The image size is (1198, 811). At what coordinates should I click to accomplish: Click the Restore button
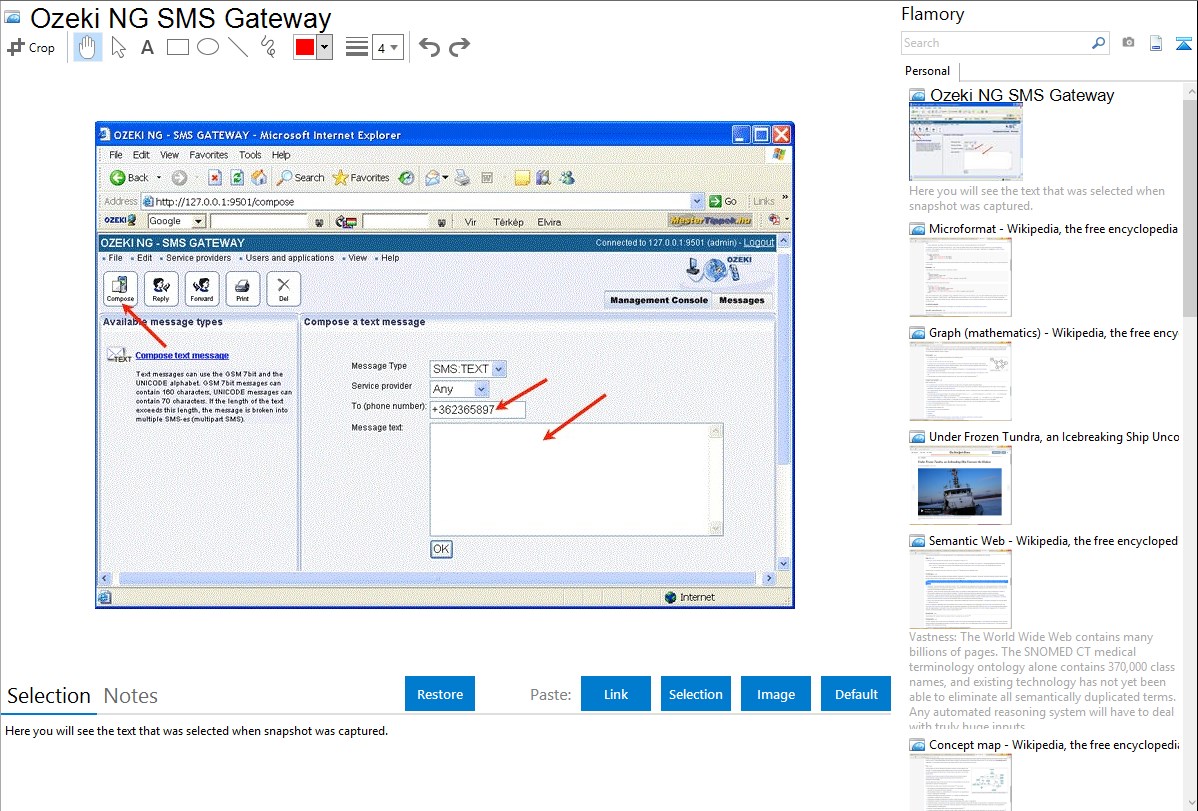click(440, 694)
